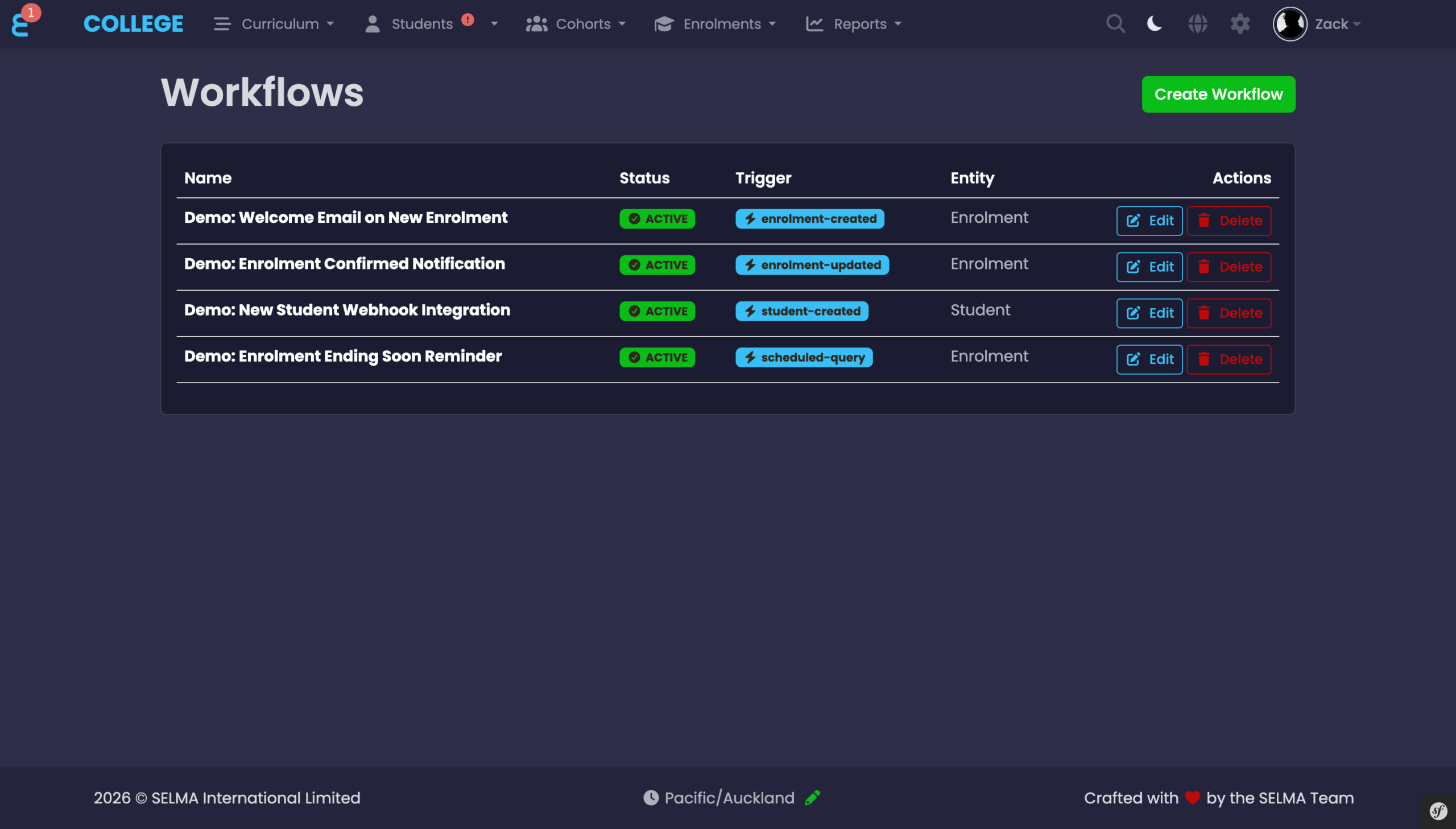The image size is (1456, 829).
Task: Click the clock icon beside Pacific/Auckland
Action: (651, 798)
